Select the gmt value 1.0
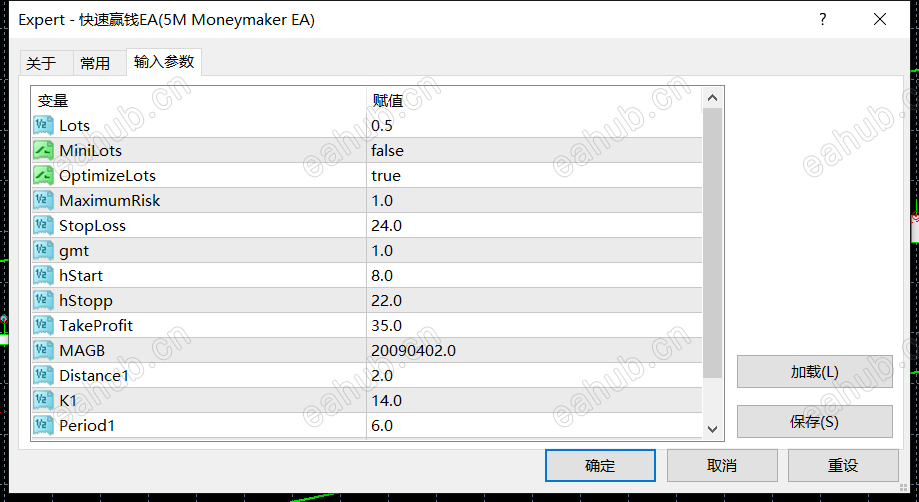 [x=382, y=251]
